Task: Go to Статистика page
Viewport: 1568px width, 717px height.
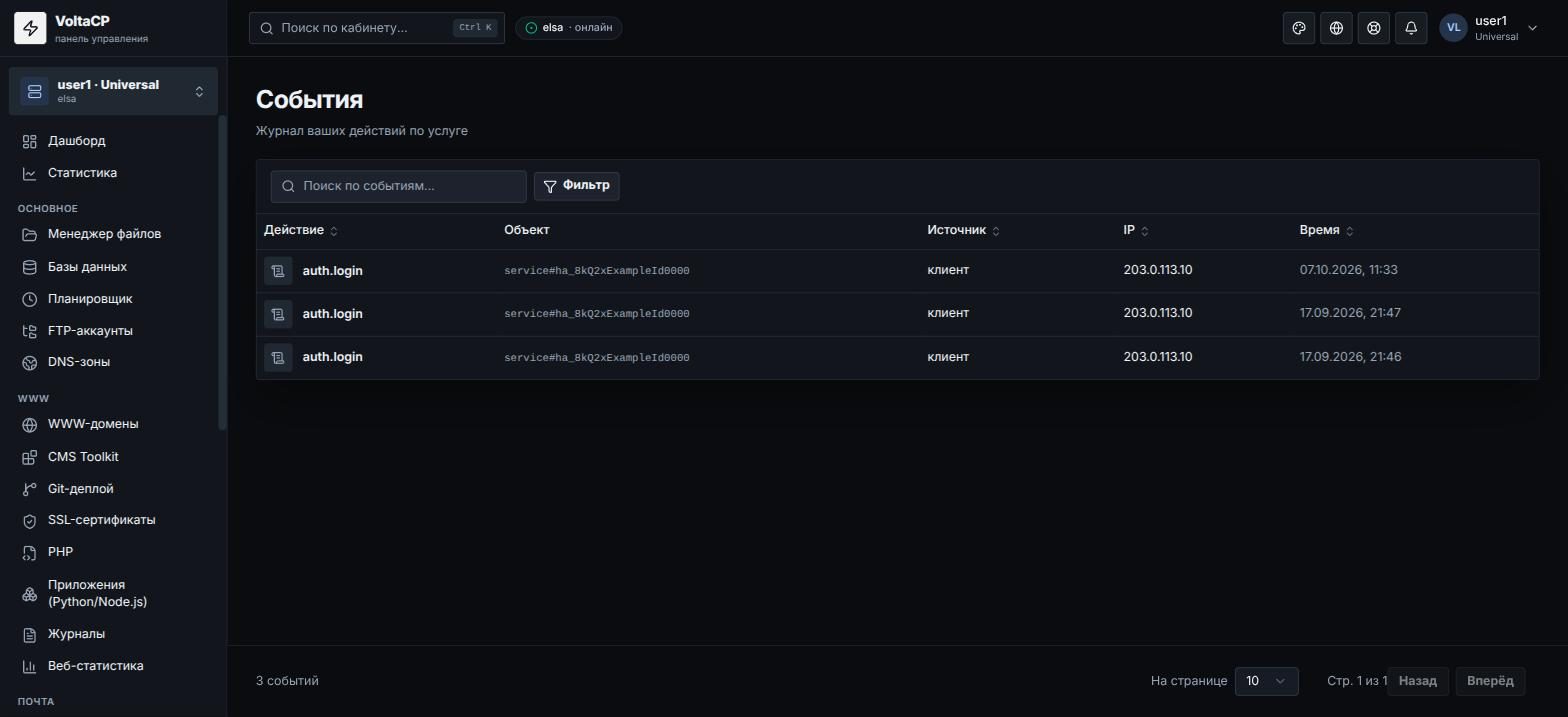Action: tap(113, 173)
